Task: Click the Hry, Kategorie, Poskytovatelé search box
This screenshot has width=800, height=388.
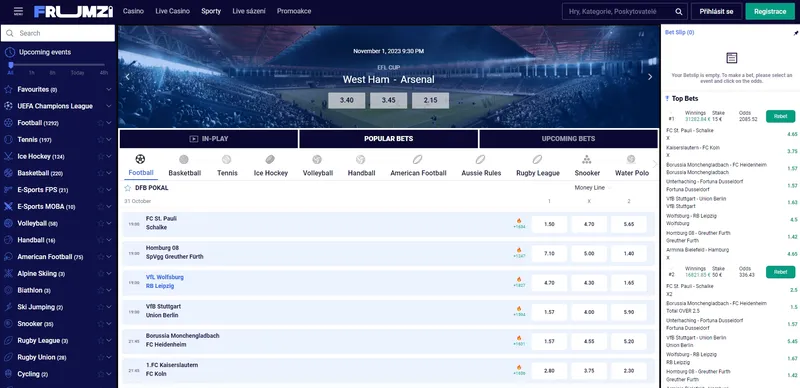Action: [x=624, y=11]
